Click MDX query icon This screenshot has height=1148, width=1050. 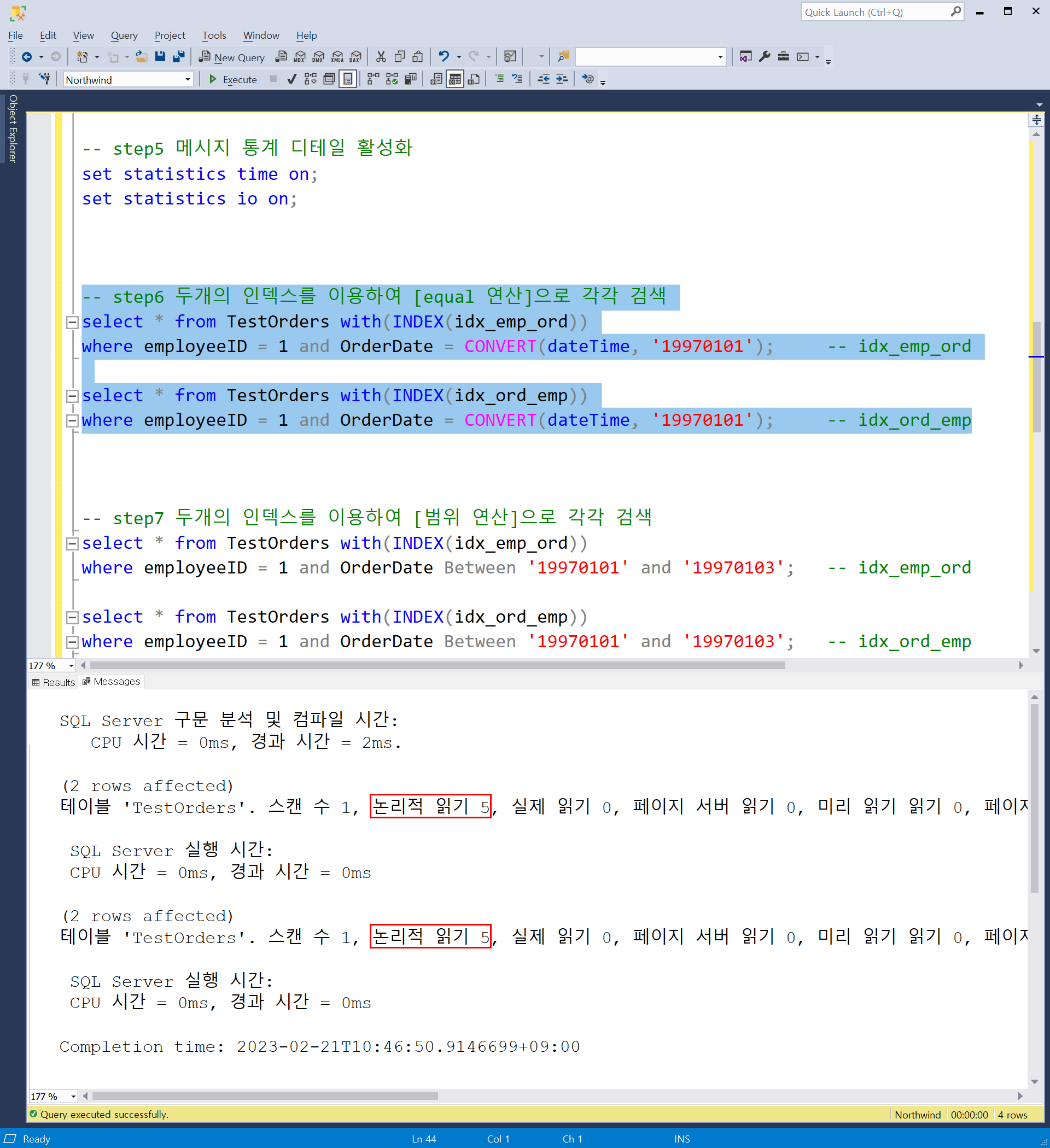300,56
